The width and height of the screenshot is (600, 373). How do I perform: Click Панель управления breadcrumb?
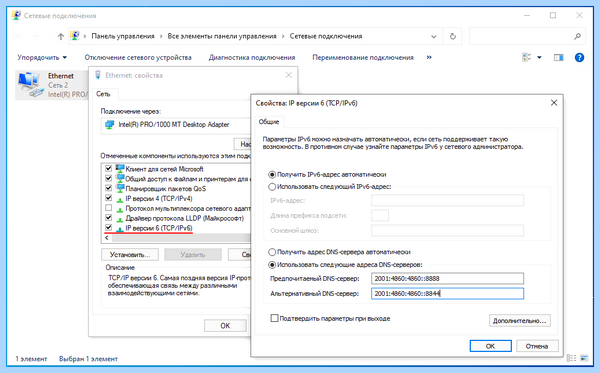pyautogui.click(x=123, y=36)
